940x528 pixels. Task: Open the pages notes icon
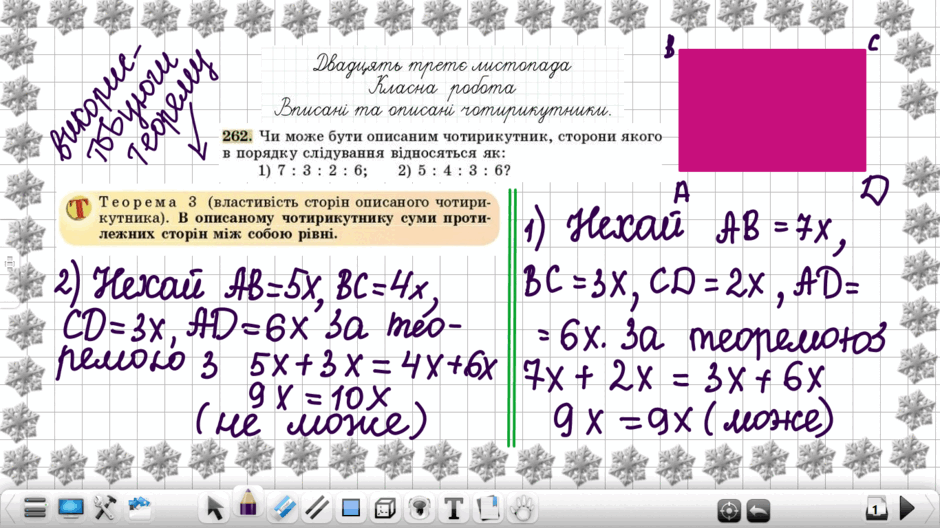click(488, 508)
